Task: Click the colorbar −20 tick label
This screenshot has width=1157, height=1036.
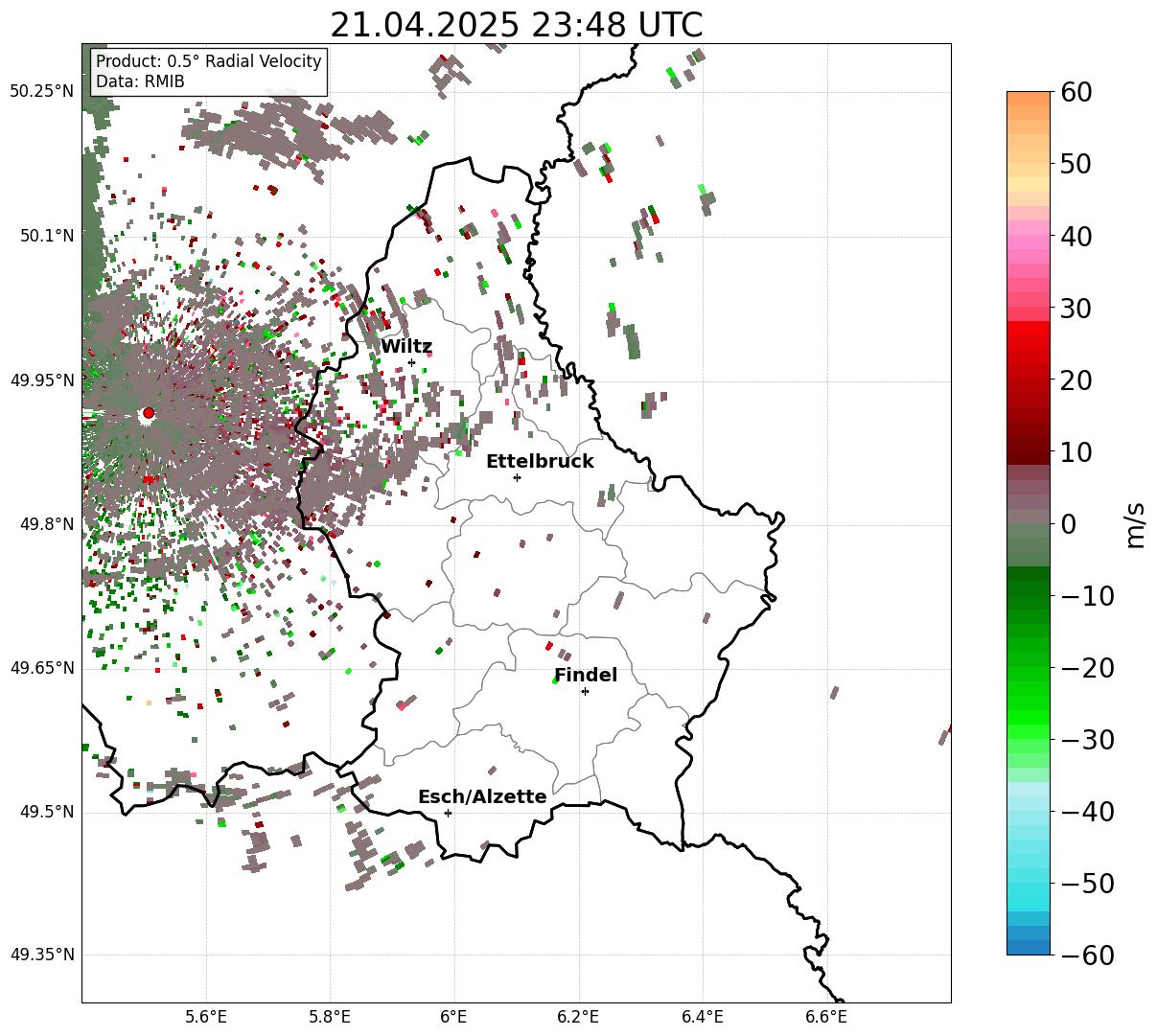Action: coord(1087,668)
